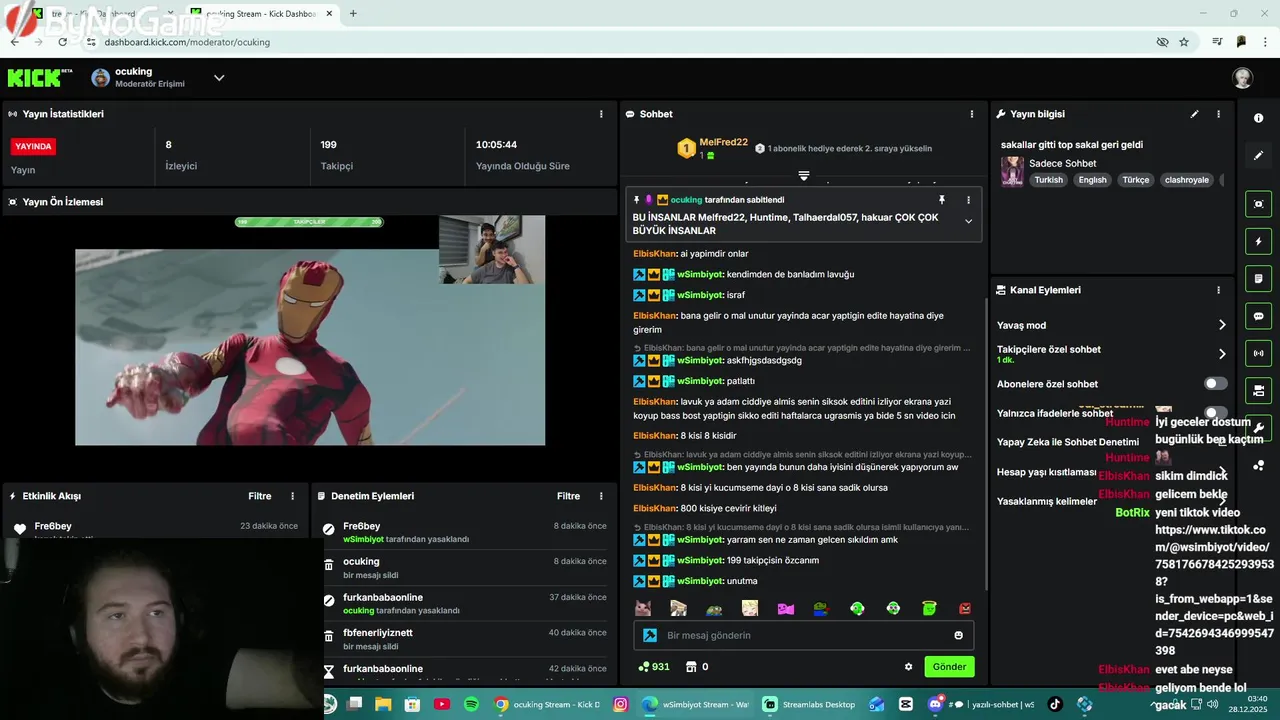
Task: Select the pencil edit icon in right sidebar
Action: tap(1258, 156)
